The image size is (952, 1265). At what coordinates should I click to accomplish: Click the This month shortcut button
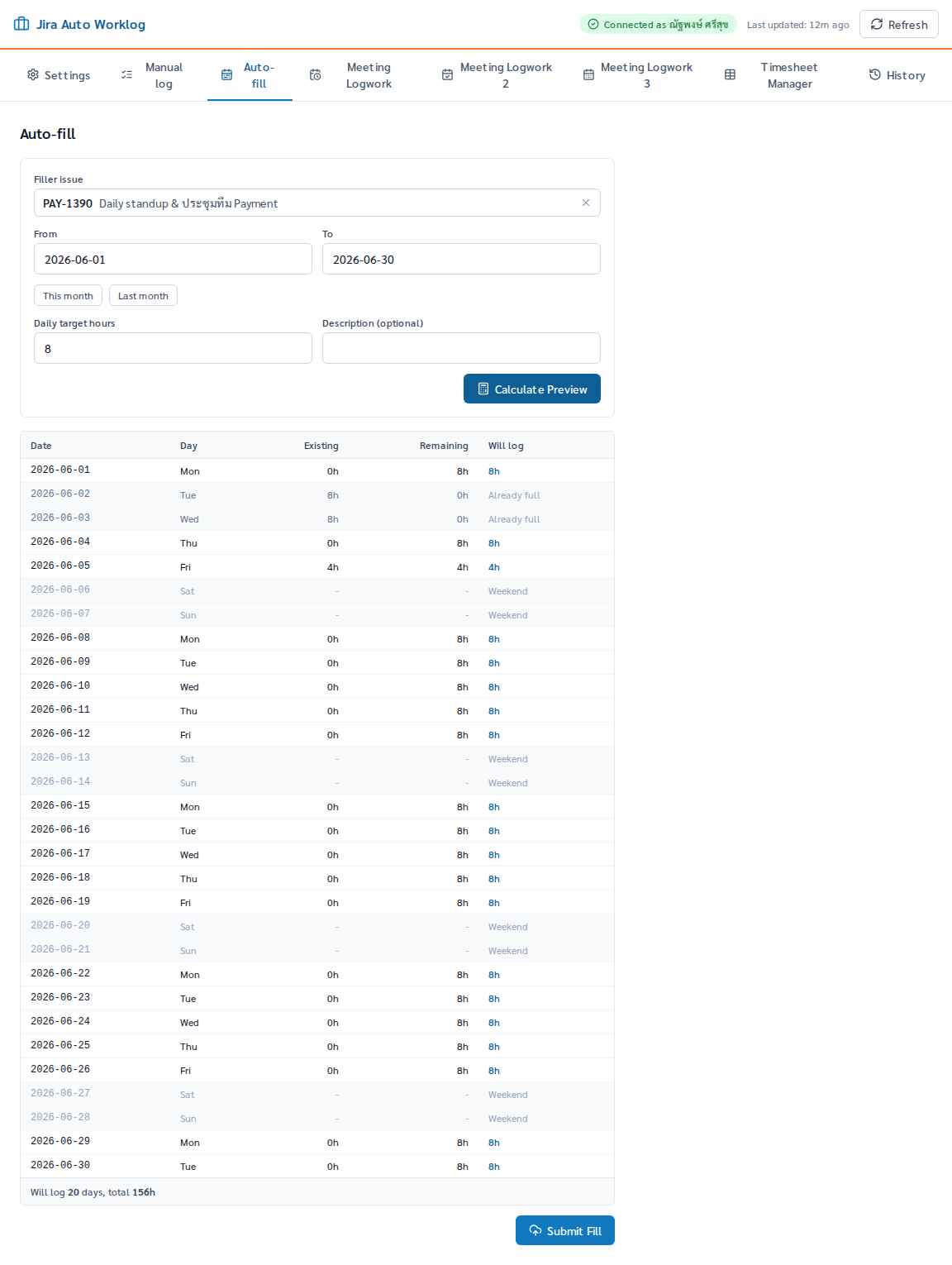click(x=68, y=295)
